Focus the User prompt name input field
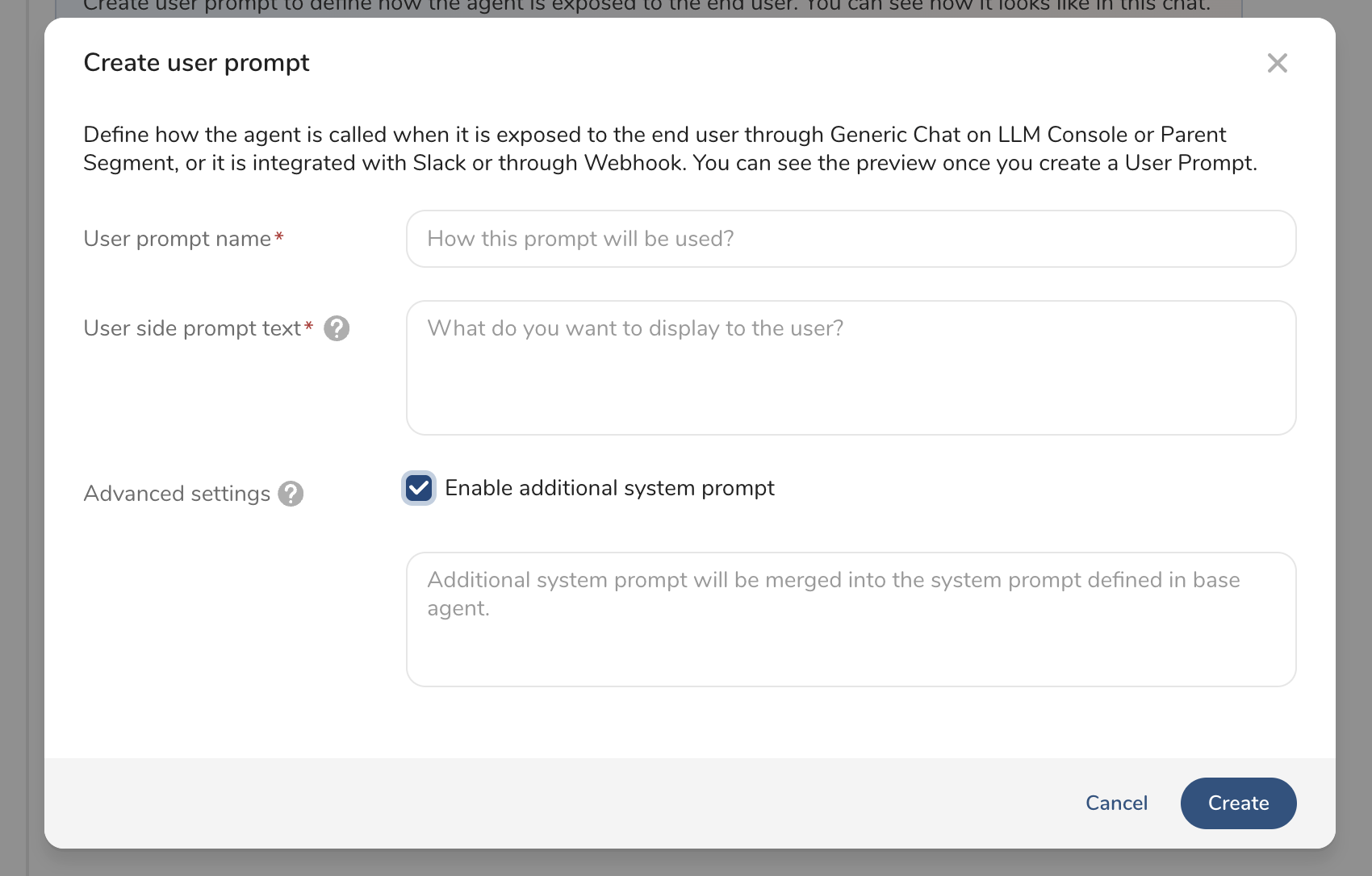 click(x=851, y=239)
